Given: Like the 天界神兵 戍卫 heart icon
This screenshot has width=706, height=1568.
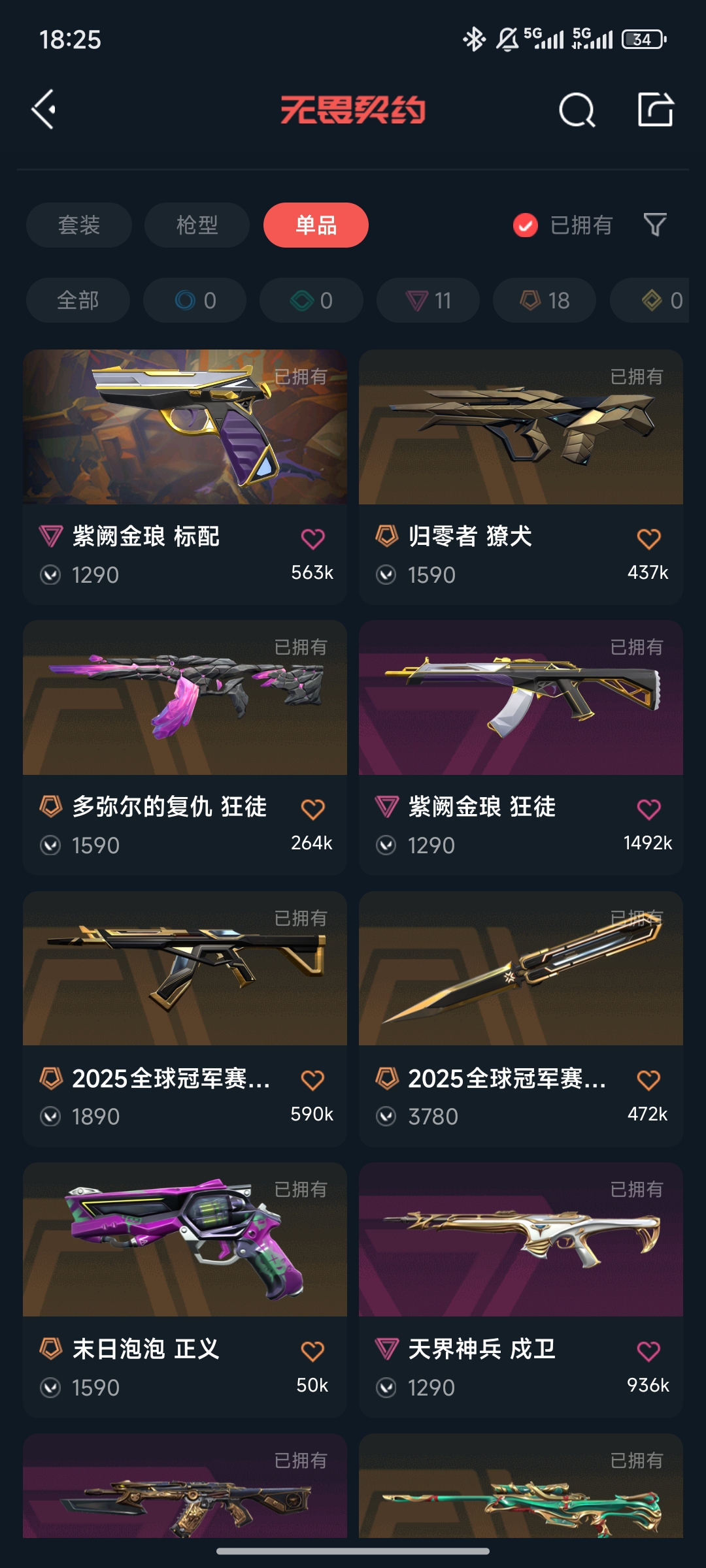Looking at the screenshot, I should 649,1351.
